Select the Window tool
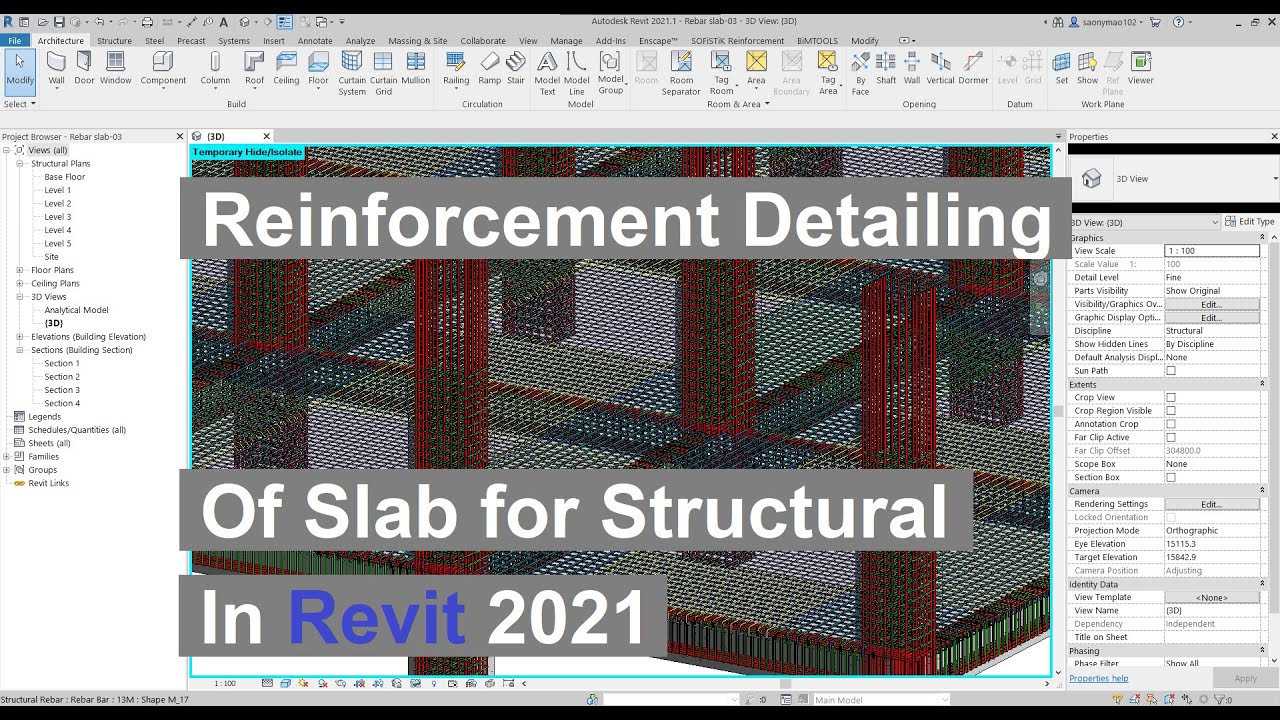This screenshot has width=1280, height=720. pyautogui.click(x=115, y=69)
